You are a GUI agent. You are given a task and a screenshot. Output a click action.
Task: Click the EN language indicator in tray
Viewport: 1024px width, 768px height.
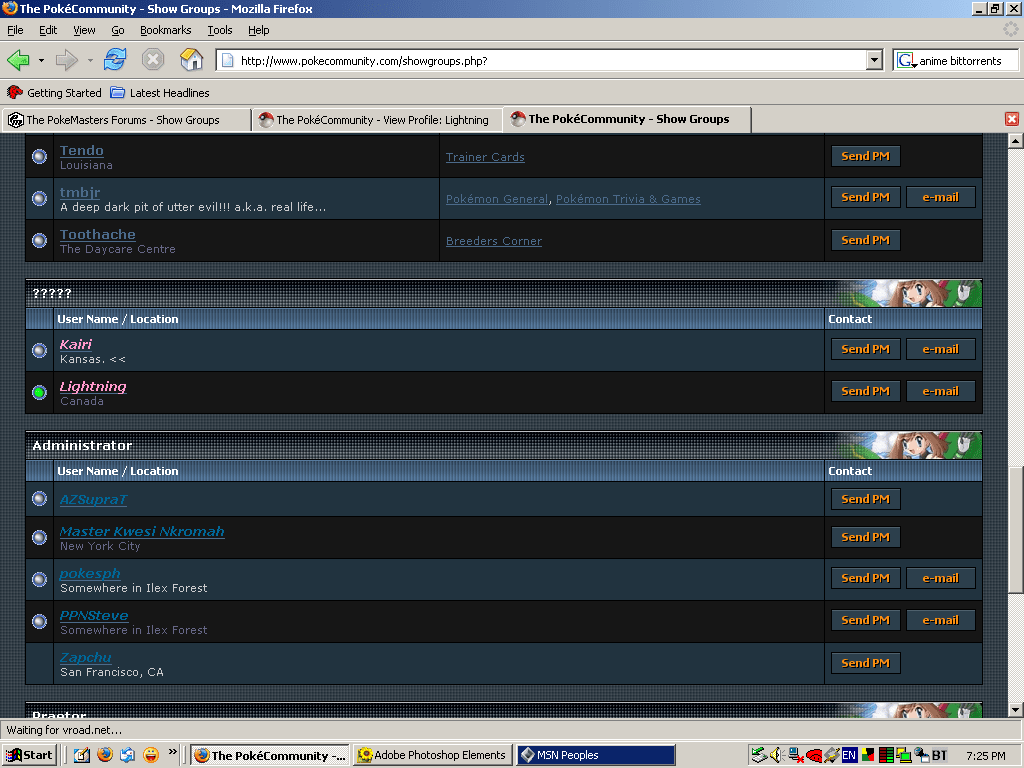click(848, 756)
